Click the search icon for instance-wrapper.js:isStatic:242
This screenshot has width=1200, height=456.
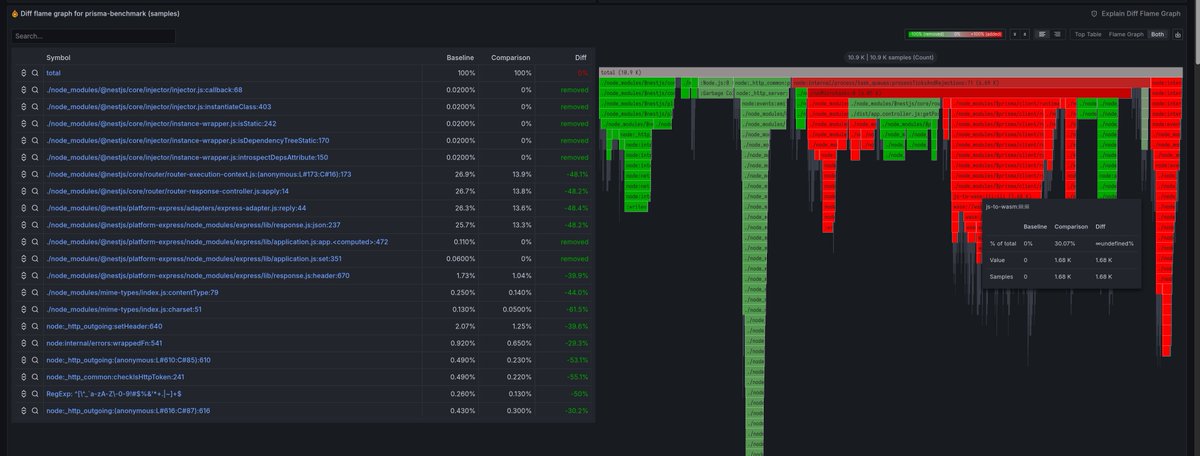pos(35,124)
